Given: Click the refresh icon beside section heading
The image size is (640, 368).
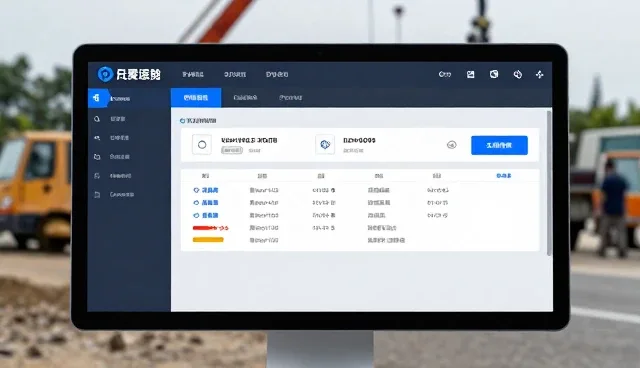Looking at the screenshot, I should (x=182, y=121).
